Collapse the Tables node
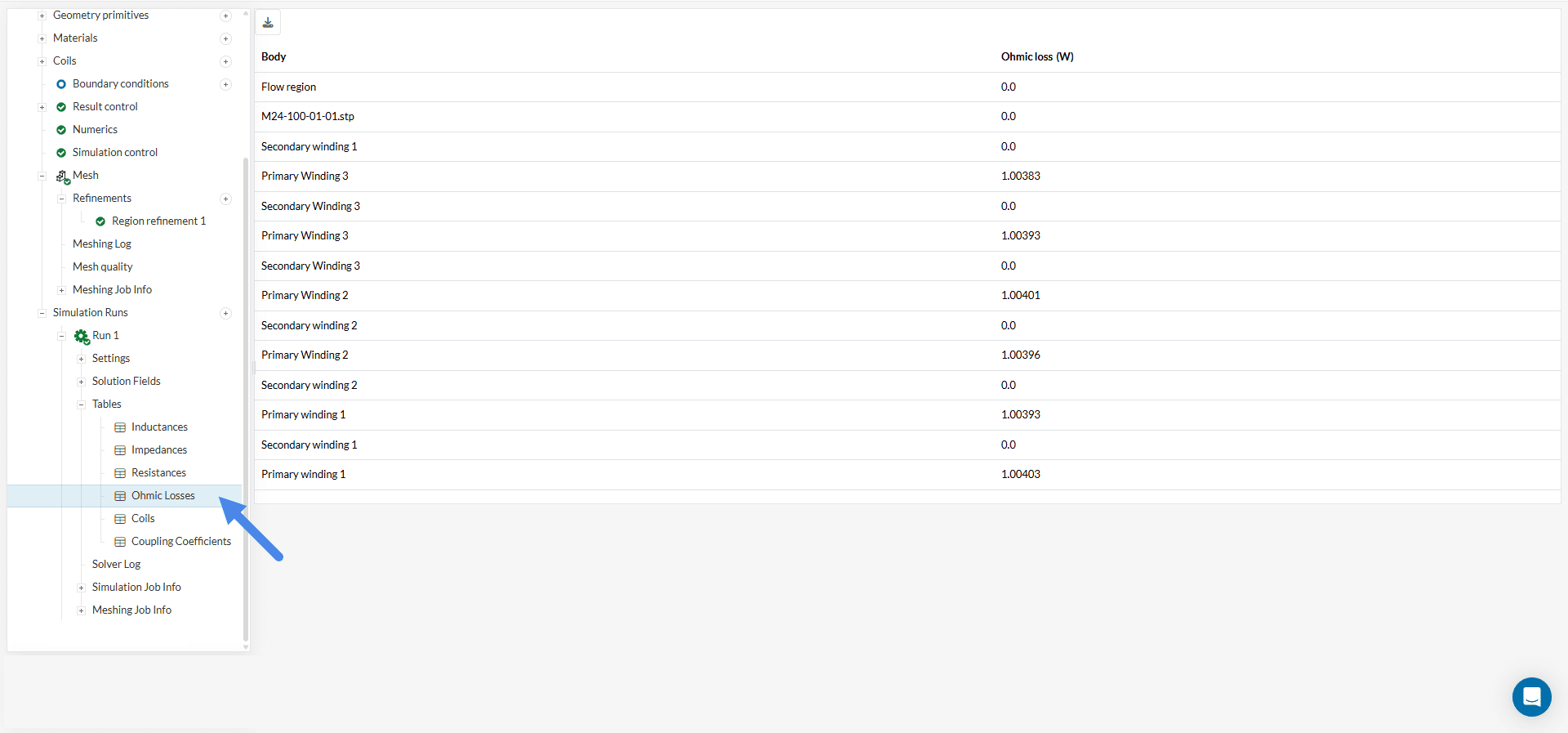Viewport: 1568px width, 733px height. pos(81,404)
